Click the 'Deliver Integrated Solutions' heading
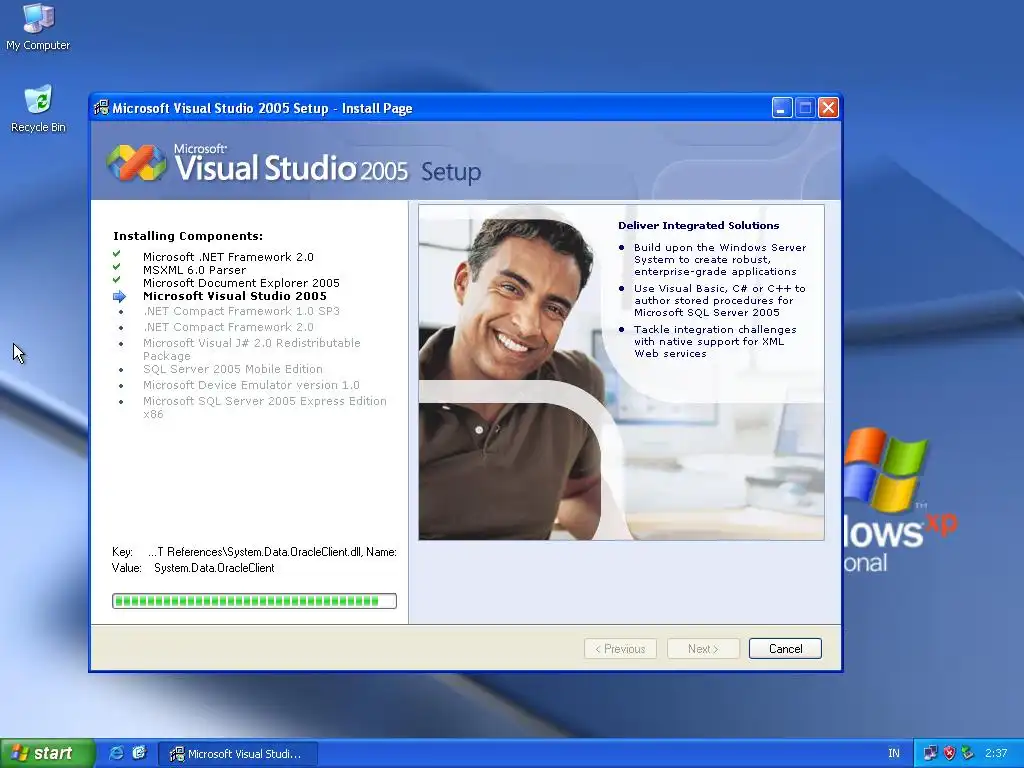 pyautogui.click(x=699, y=225)
